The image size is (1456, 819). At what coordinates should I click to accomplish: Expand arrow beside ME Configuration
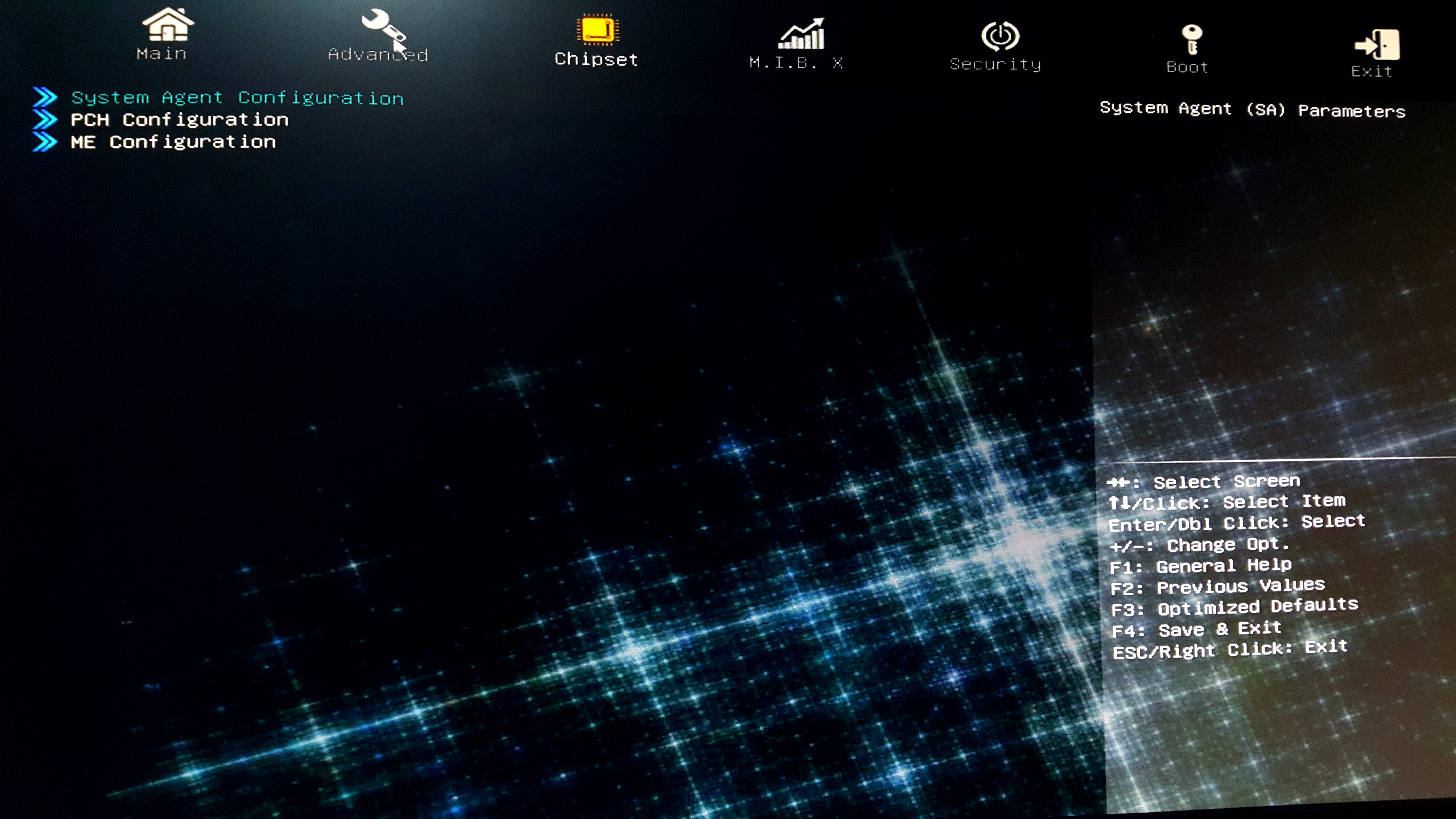point(45,141)
